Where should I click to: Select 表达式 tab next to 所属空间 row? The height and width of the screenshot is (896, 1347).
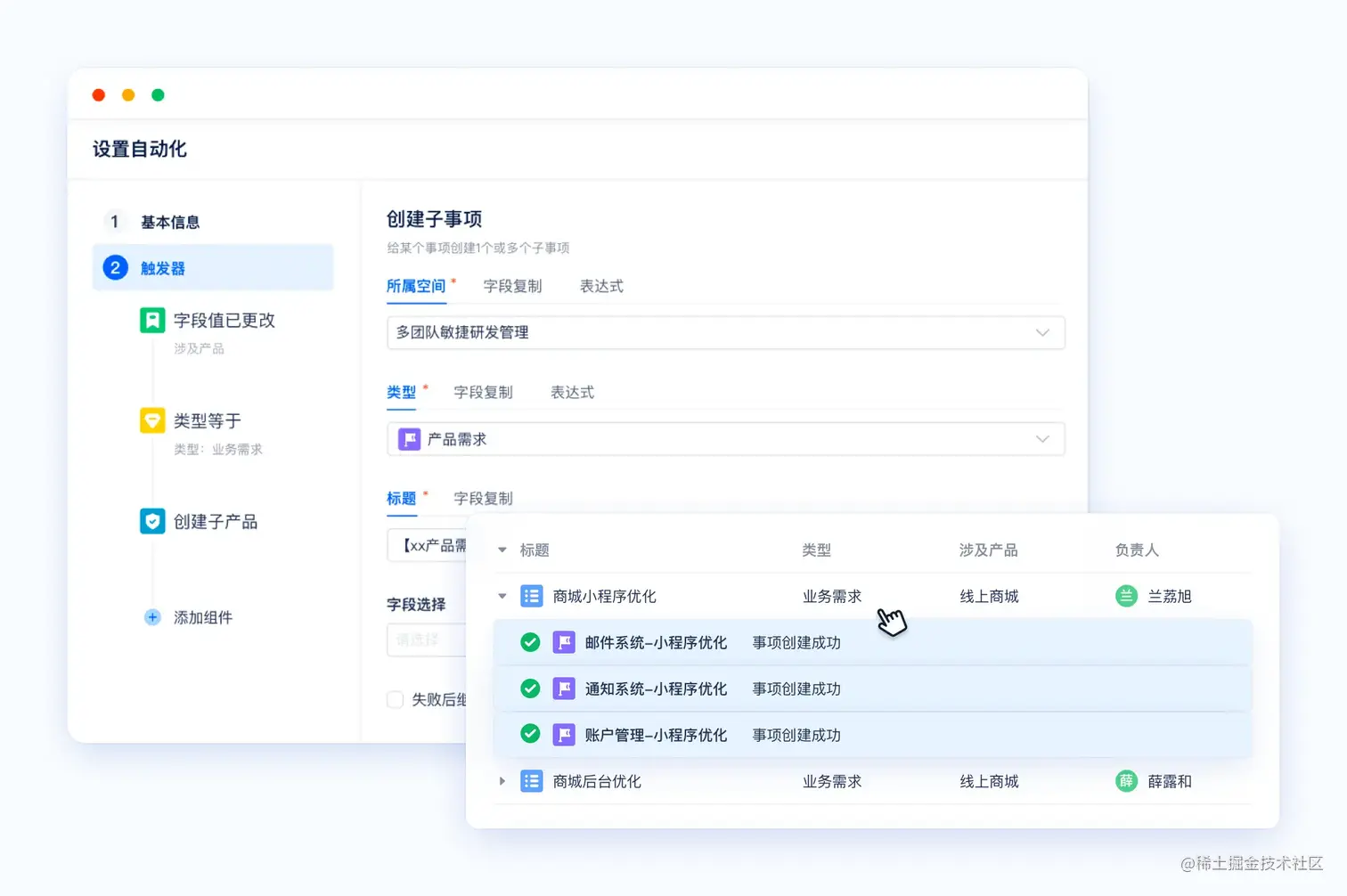601,286
